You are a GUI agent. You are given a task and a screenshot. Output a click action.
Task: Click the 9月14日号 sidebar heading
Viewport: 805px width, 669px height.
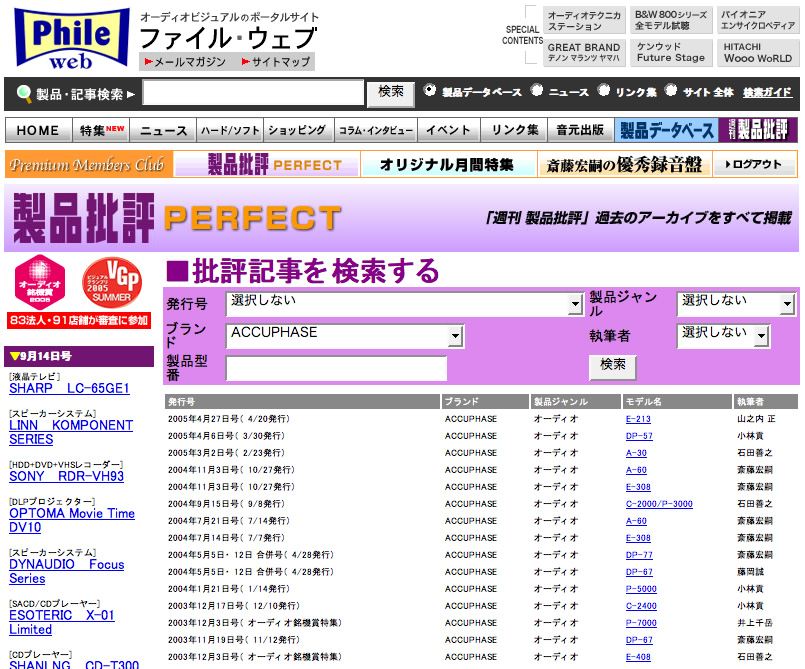79,356
